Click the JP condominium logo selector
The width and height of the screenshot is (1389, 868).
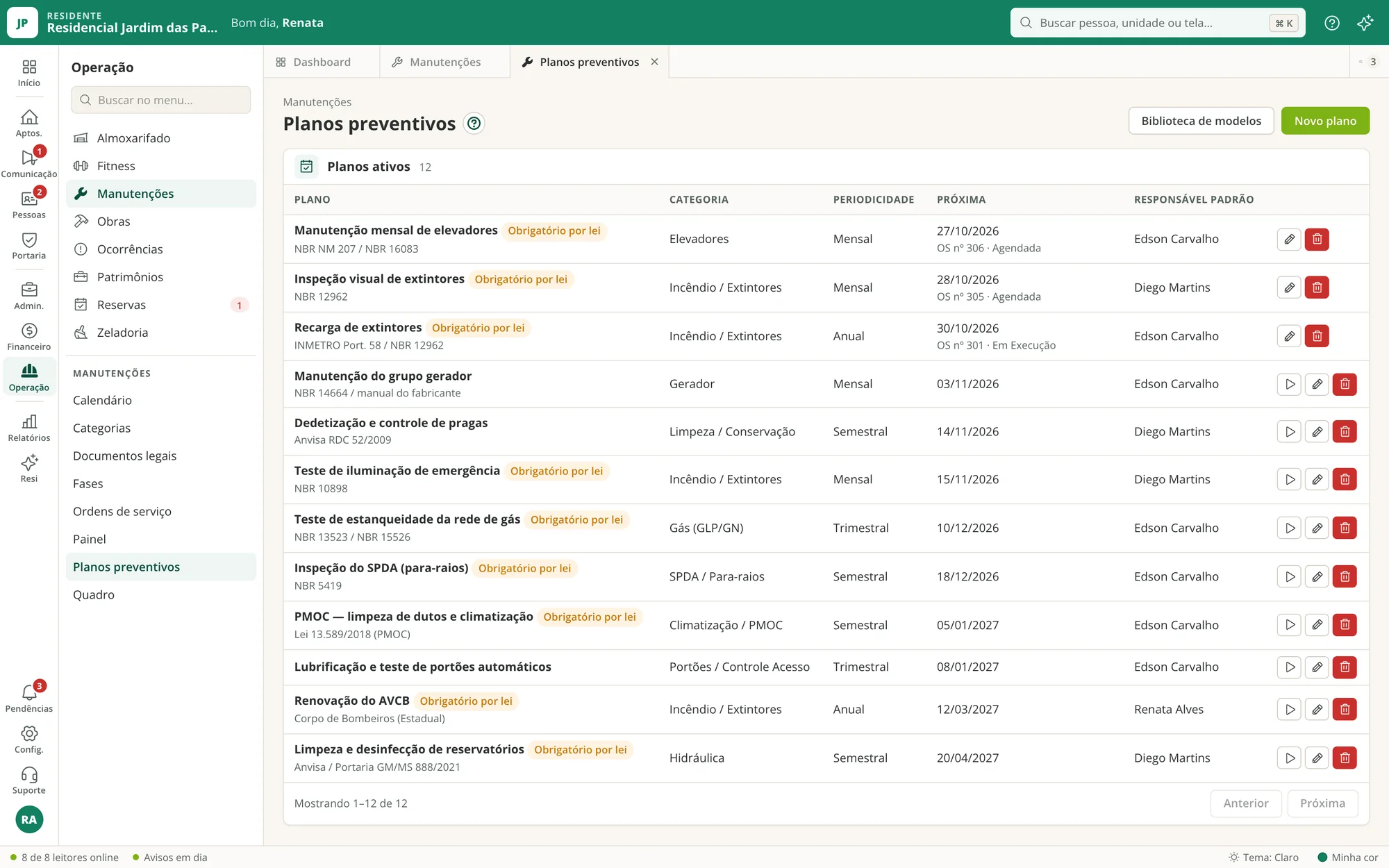22,23
